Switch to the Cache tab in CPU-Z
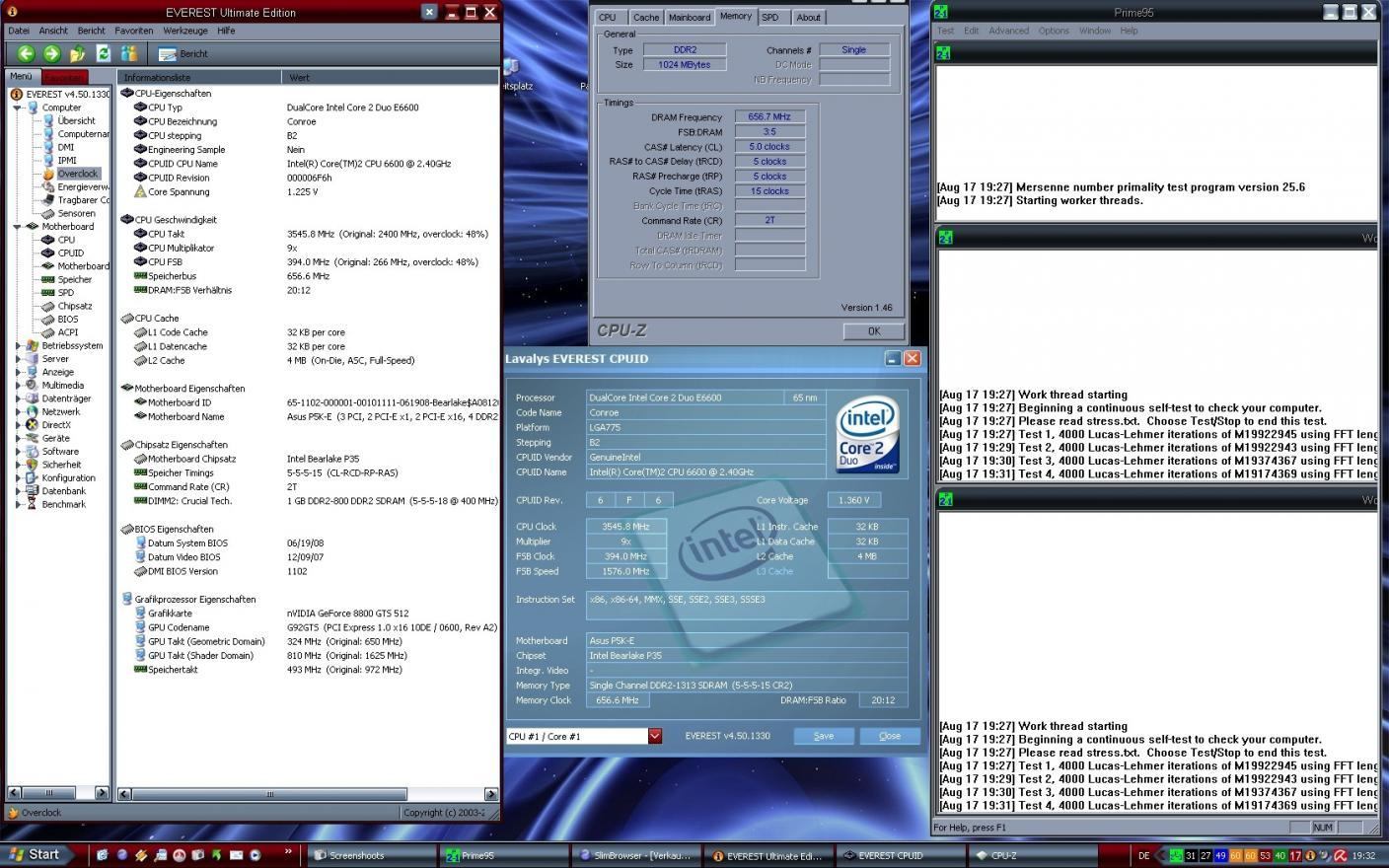1389x868 pixels. click(646, 17)
